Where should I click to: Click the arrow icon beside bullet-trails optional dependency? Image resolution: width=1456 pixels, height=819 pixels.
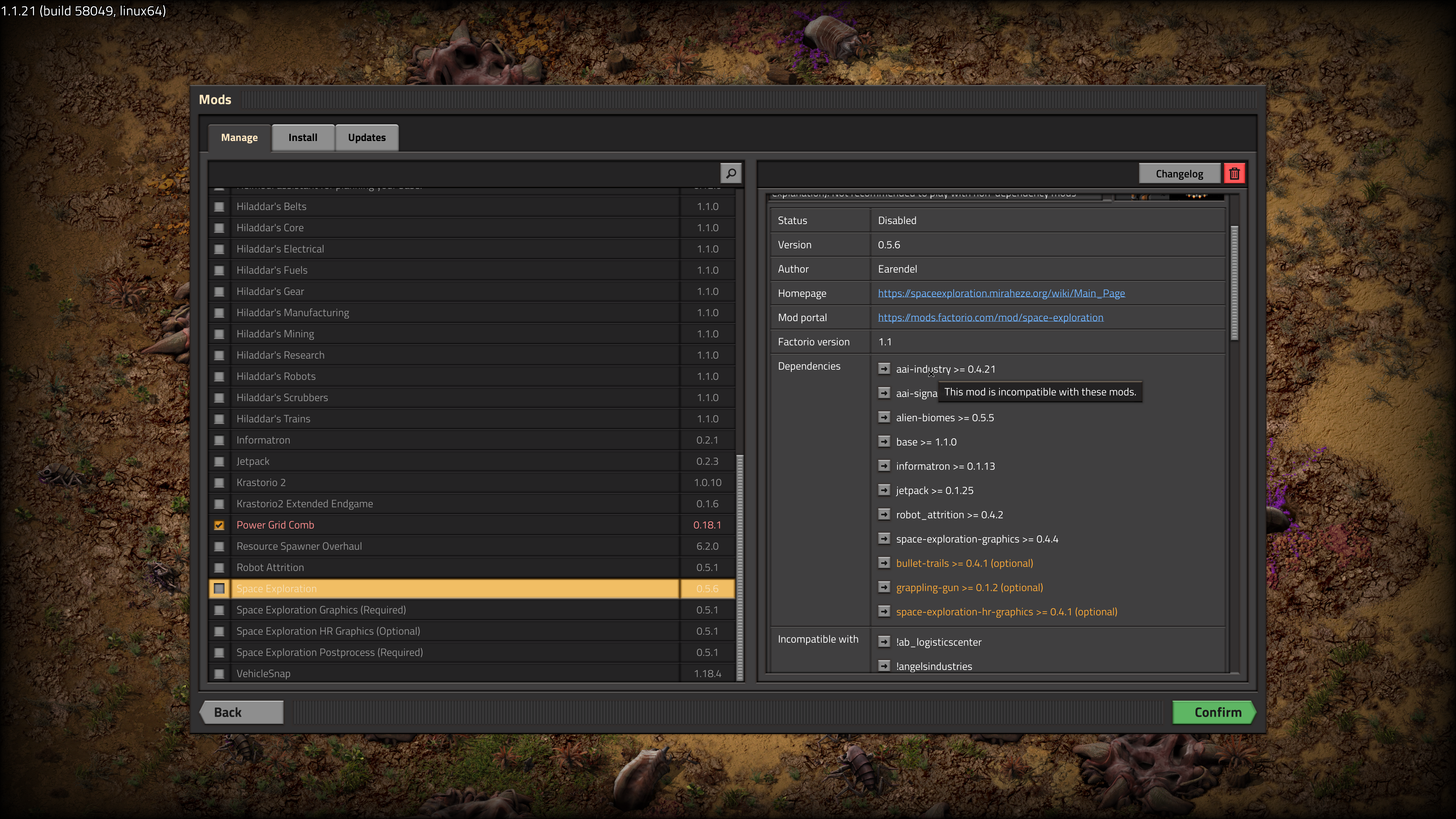point(884,563)
